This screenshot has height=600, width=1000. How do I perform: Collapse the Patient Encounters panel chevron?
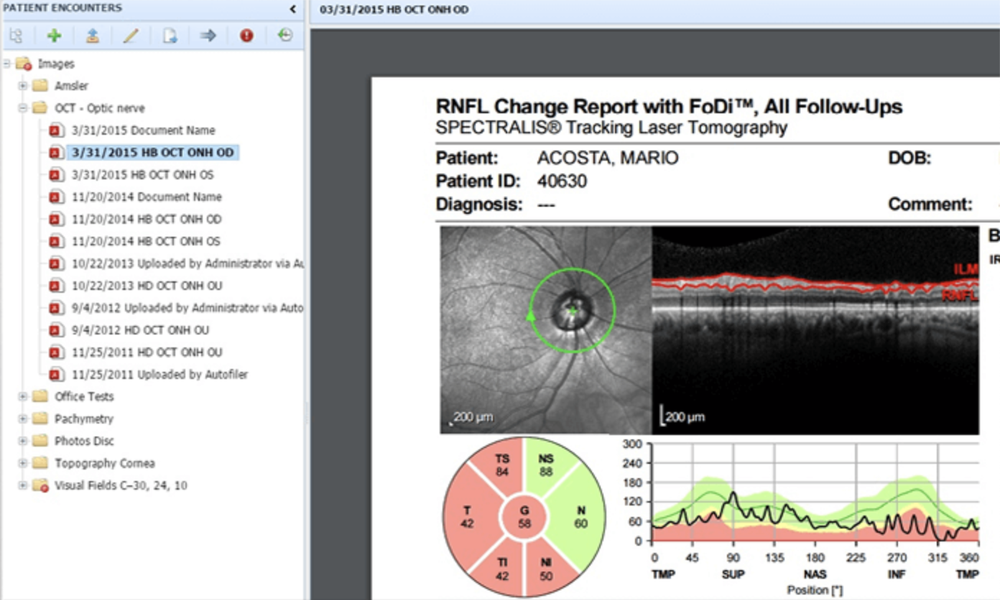293,9
